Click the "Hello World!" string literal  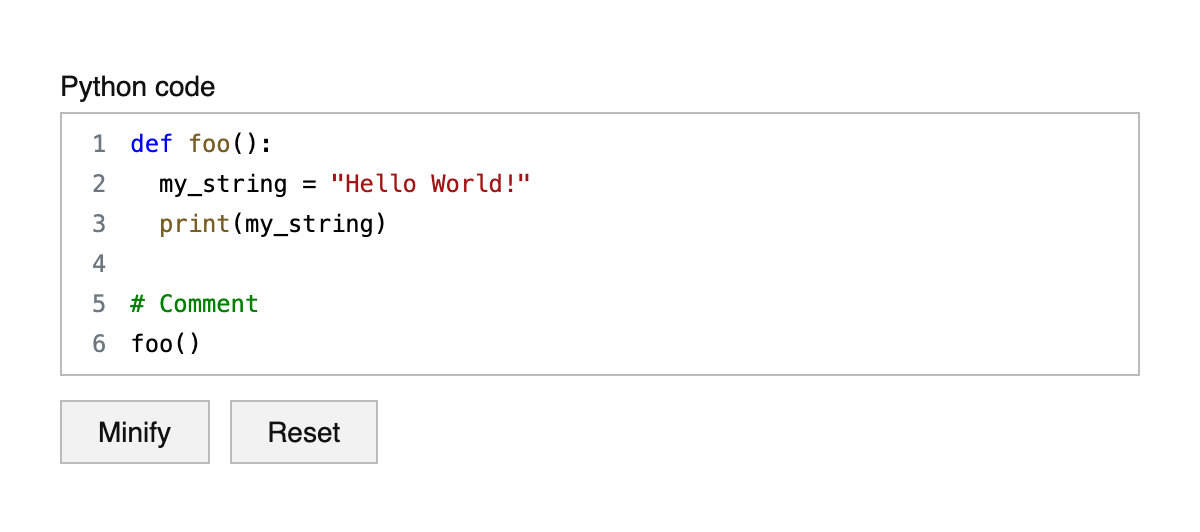[430, 184]
